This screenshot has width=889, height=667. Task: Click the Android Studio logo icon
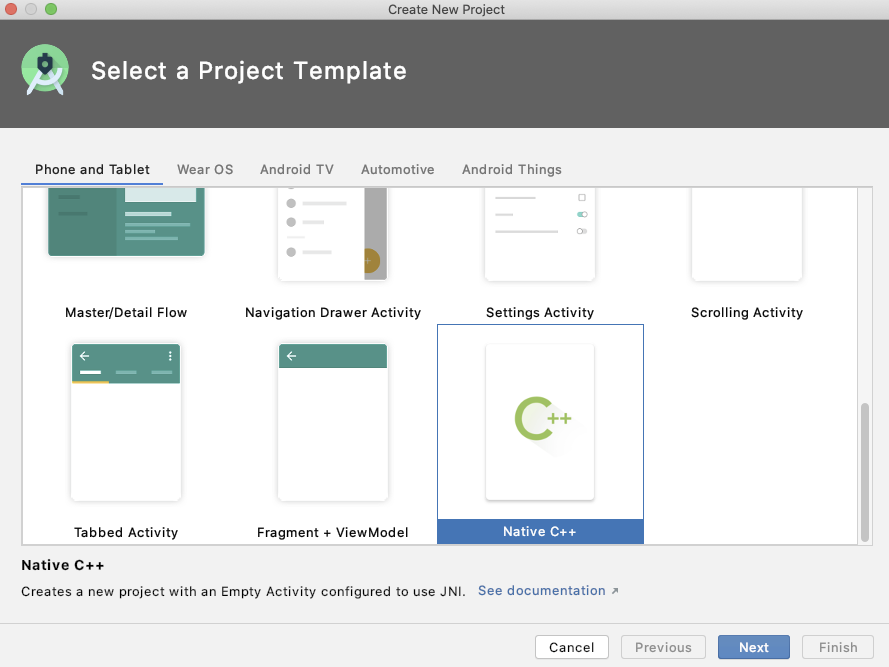click(x=45, y=70)
